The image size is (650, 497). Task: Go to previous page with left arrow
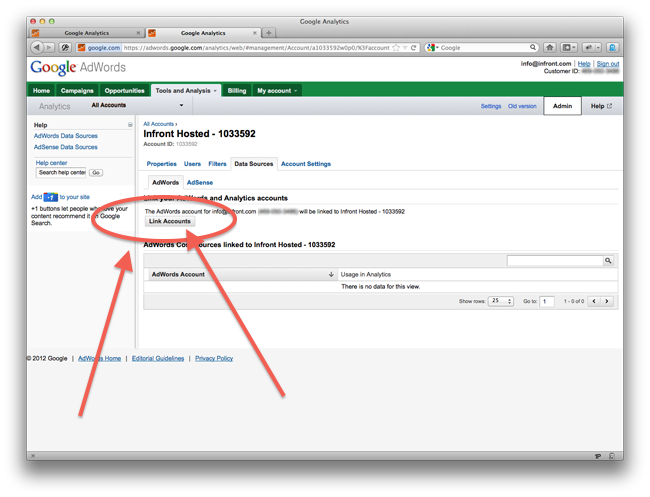[594, 301]
